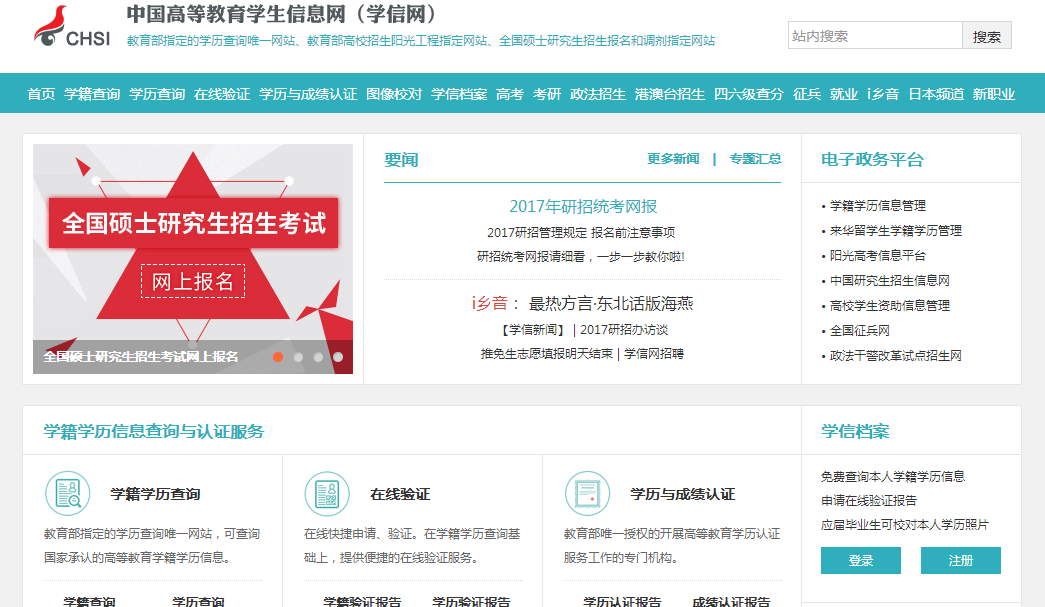Viewport: 1045px width, 607px height.
Task: Open 阳光高考信息平台 in the e-government list
Action: (878, 256)
